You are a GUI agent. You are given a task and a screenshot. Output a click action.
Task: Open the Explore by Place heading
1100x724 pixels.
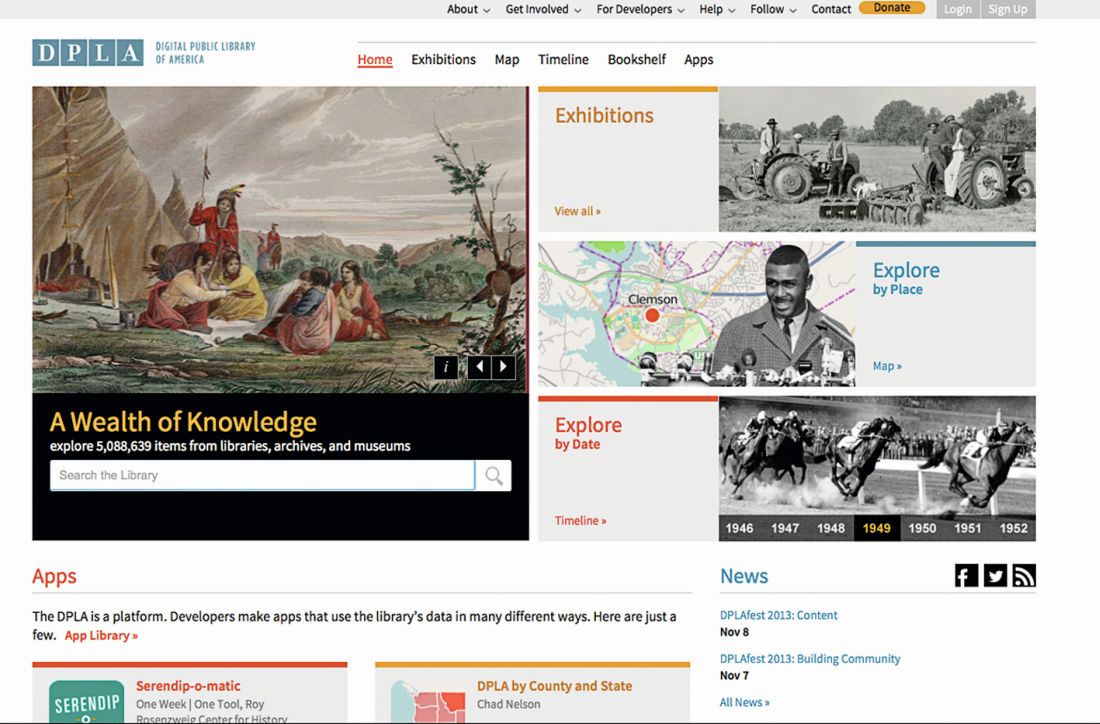click(x=906, y=279)
